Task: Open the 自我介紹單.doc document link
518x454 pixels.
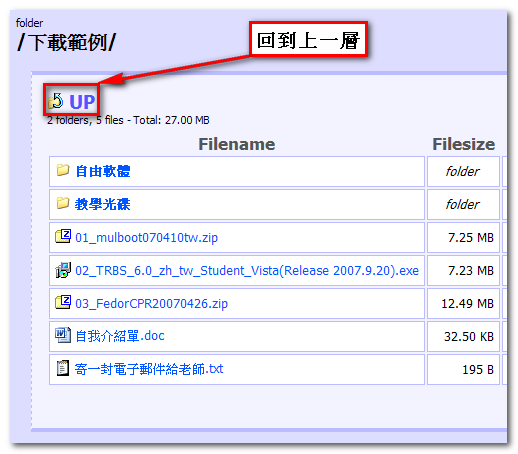Action: (x=120, y=336)
